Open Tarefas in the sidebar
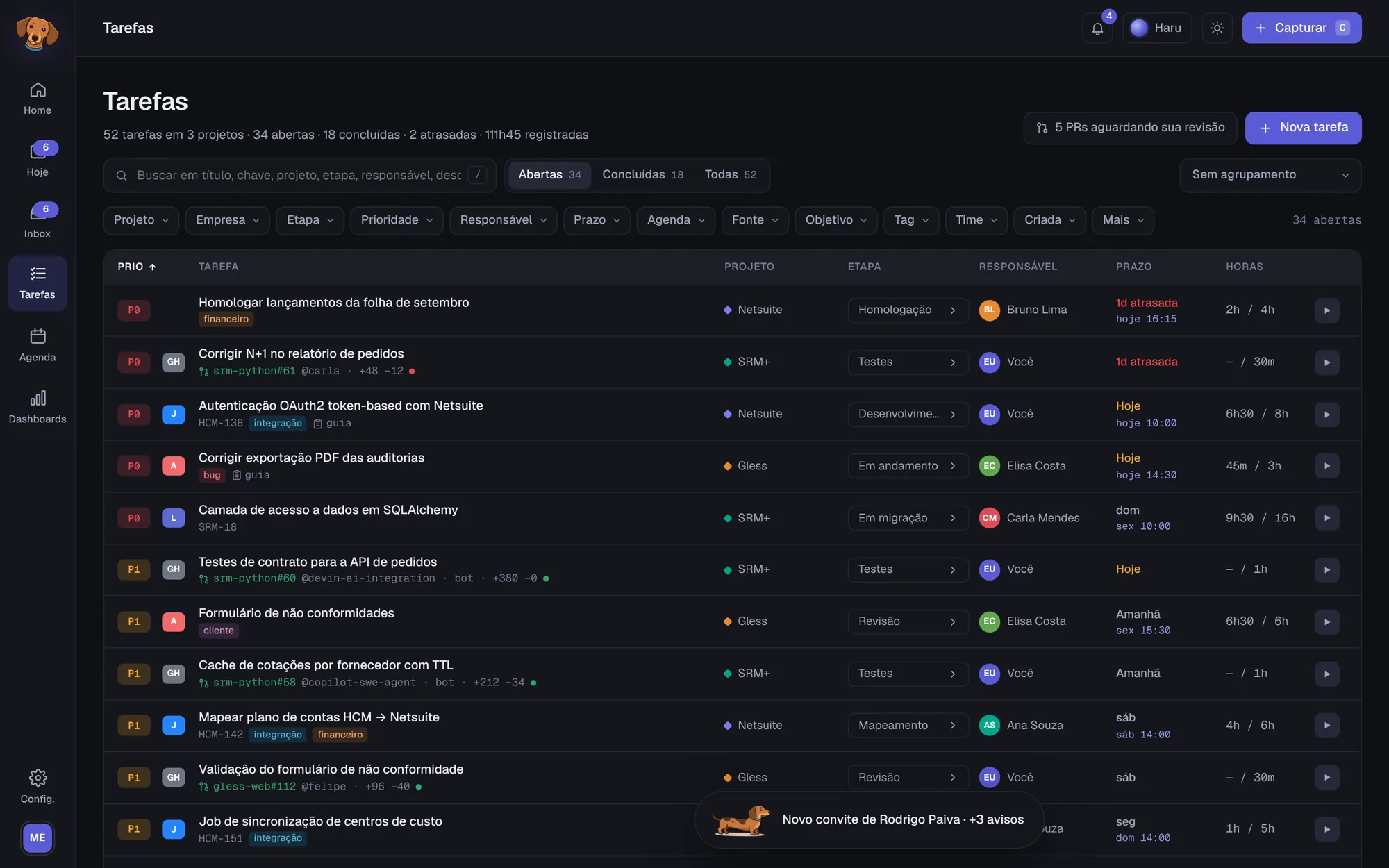This screenshot has height=868, width=1389. click(x=38, y=283)
